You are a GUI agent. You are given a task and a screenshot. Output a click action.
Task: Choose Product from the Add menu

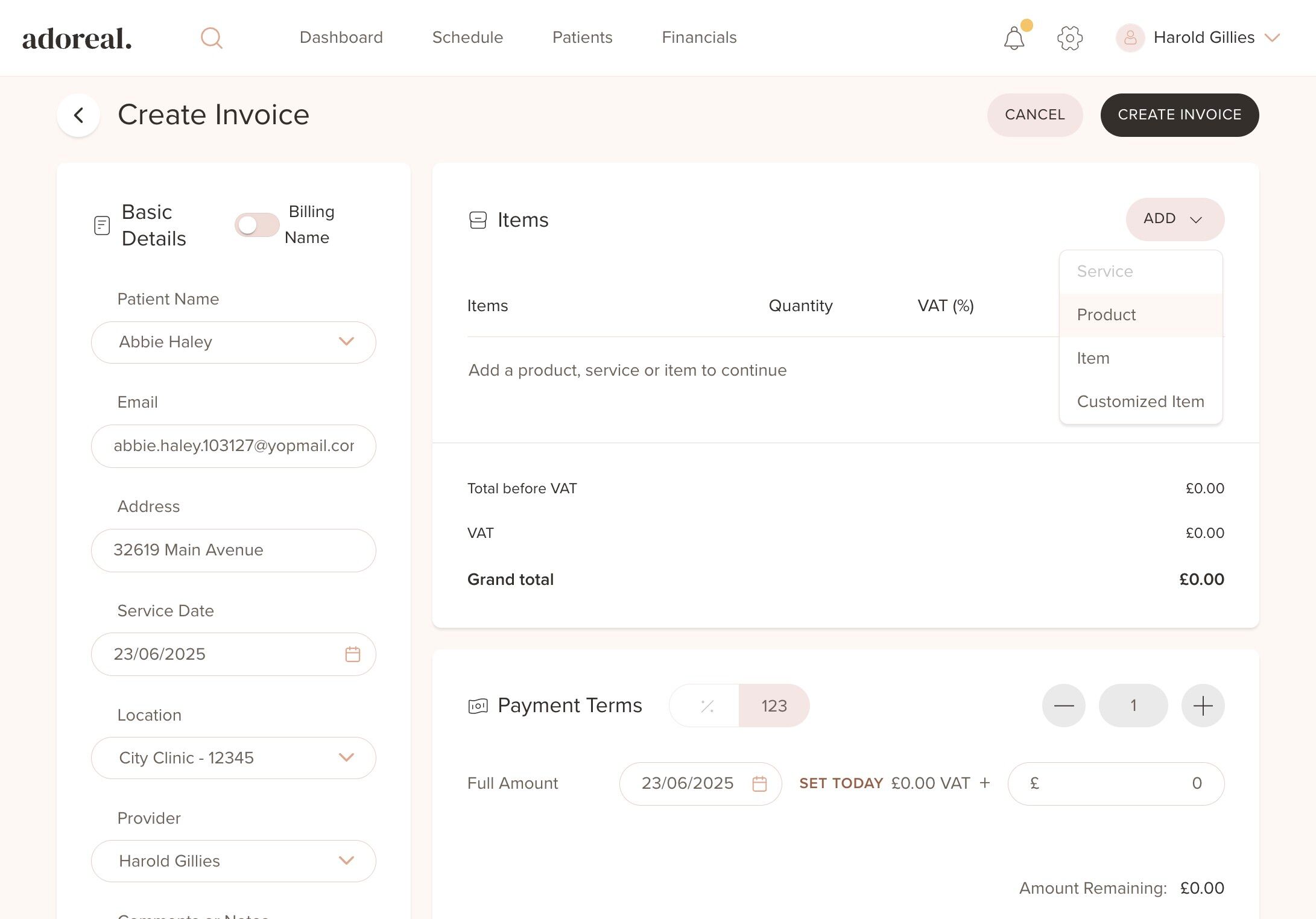(1107, 315)
